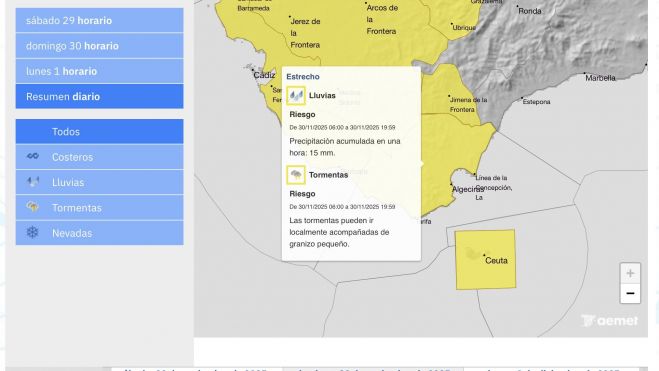659x371 pixels.
Task: Click the Jimena de la Frontera label
Action: point(468,105)
